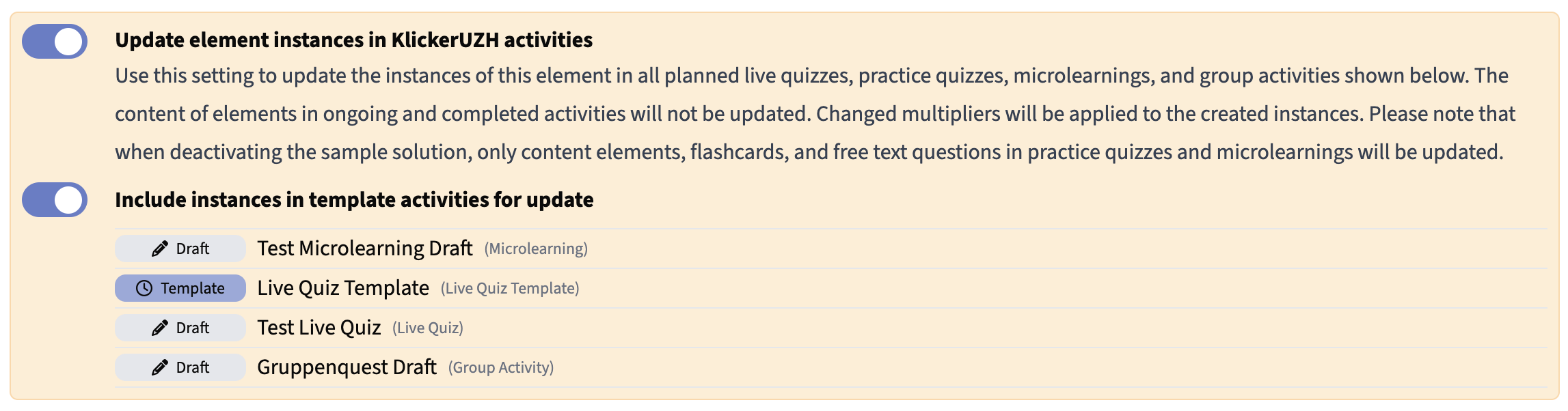Click Include instances in template activities heading
Viewport: 1568px width, 411px height.
click(x=354, y=200)
